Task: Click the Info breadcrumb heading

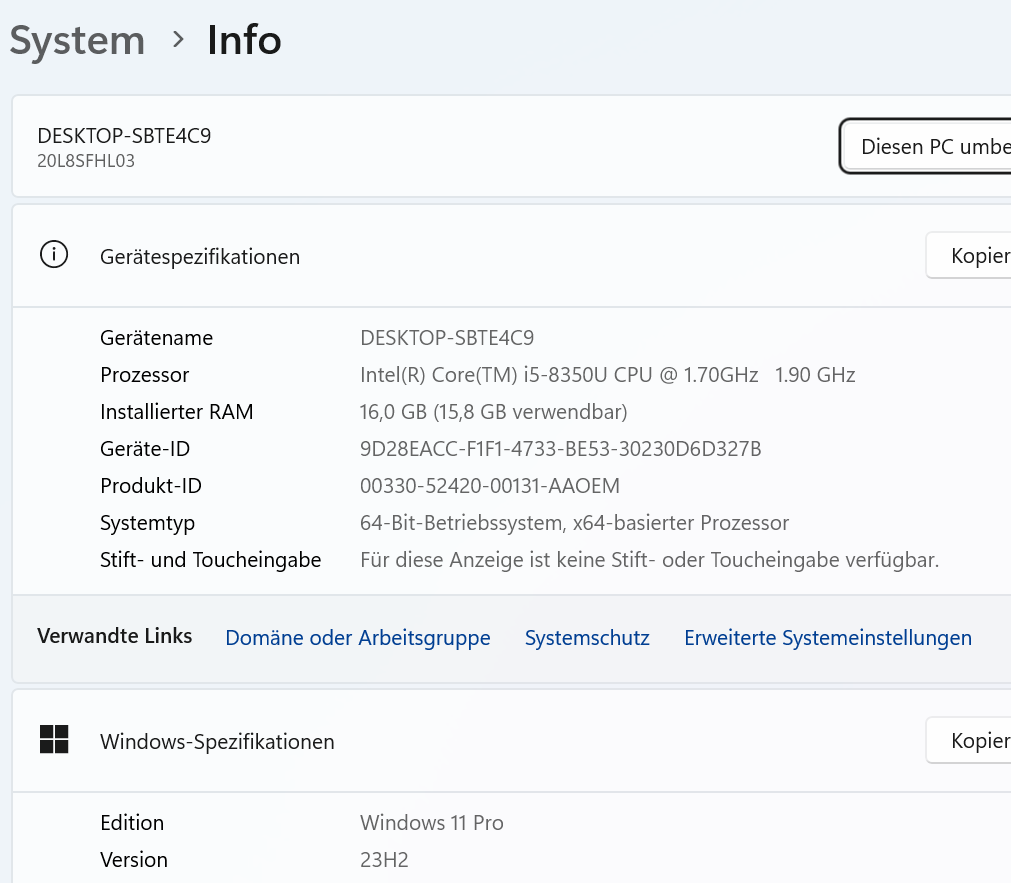Action: pyautogui.click(x=244, y=40)
